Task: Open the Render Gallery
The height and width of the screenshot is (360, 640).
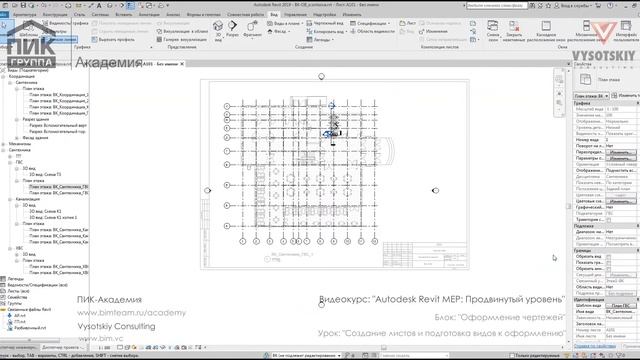Action: pyautogui.click(x=182, y=40)
